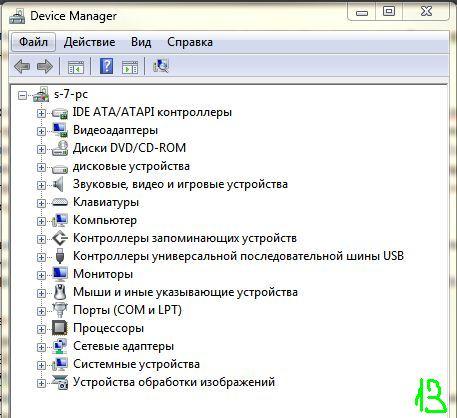The image size is (457, 418).
Task: Select the Видеоадаптеры text label
Action: click(x=115, y=130)
